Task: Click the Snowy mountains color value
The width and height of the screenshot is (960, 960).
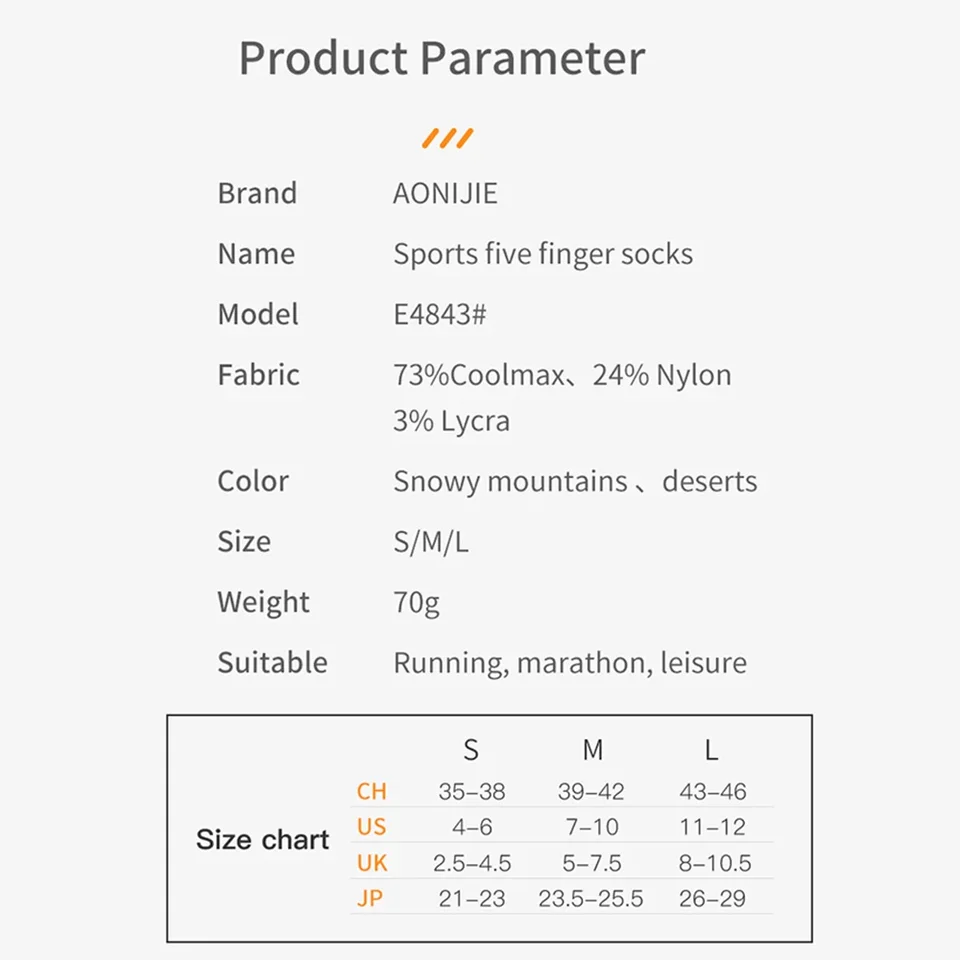Action: pos(510,481)
